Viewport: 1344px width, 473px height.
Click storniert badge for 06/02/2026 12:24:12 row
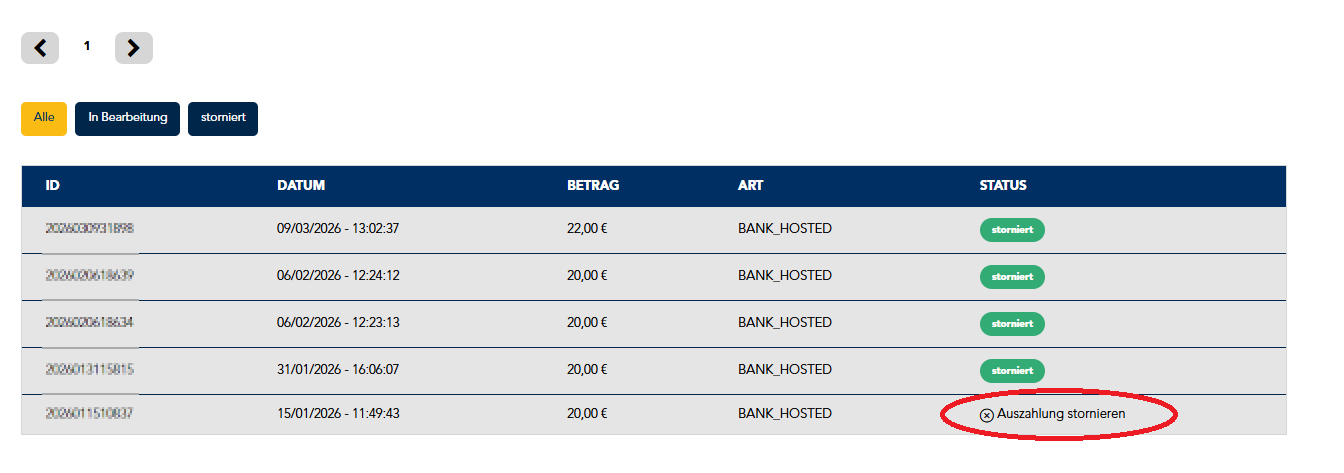(x=1012, y=277)
